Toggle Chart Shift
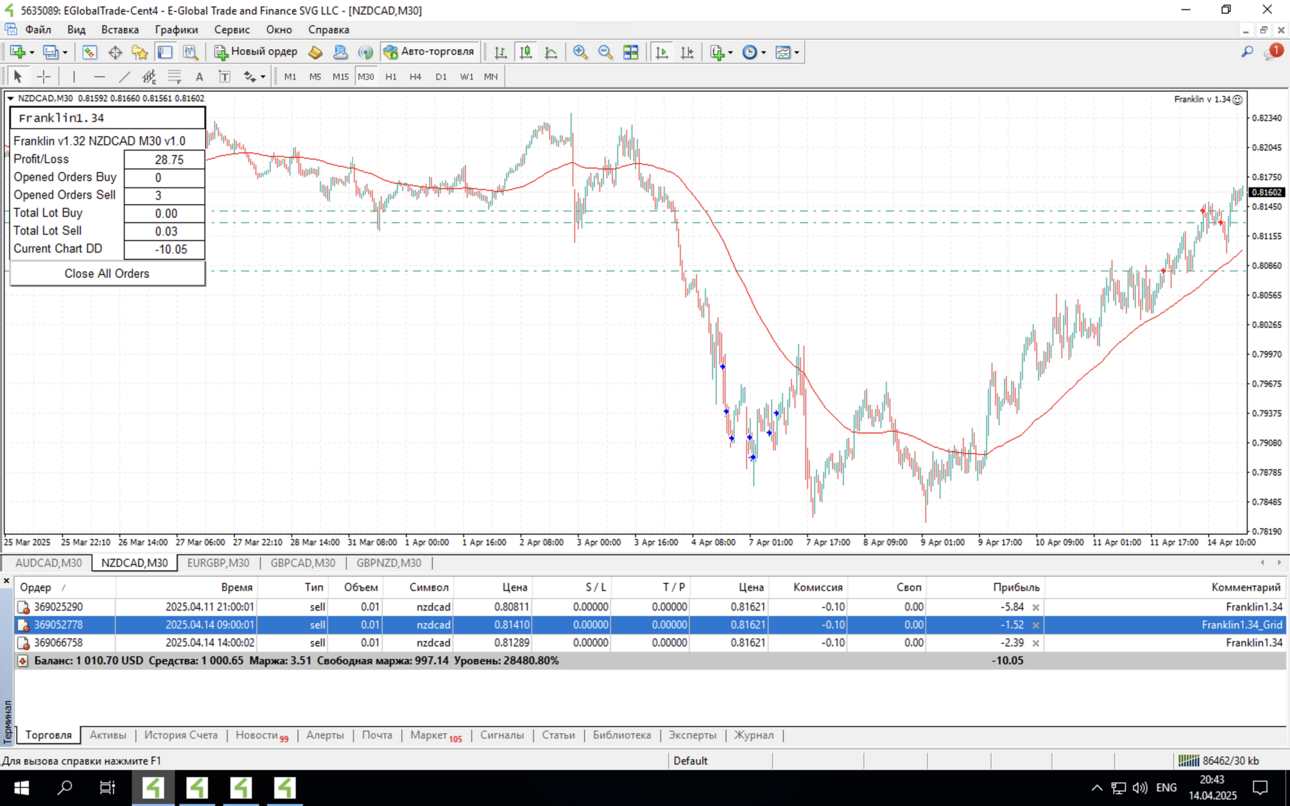The image size is (1290, 806). tap(687, 52)
